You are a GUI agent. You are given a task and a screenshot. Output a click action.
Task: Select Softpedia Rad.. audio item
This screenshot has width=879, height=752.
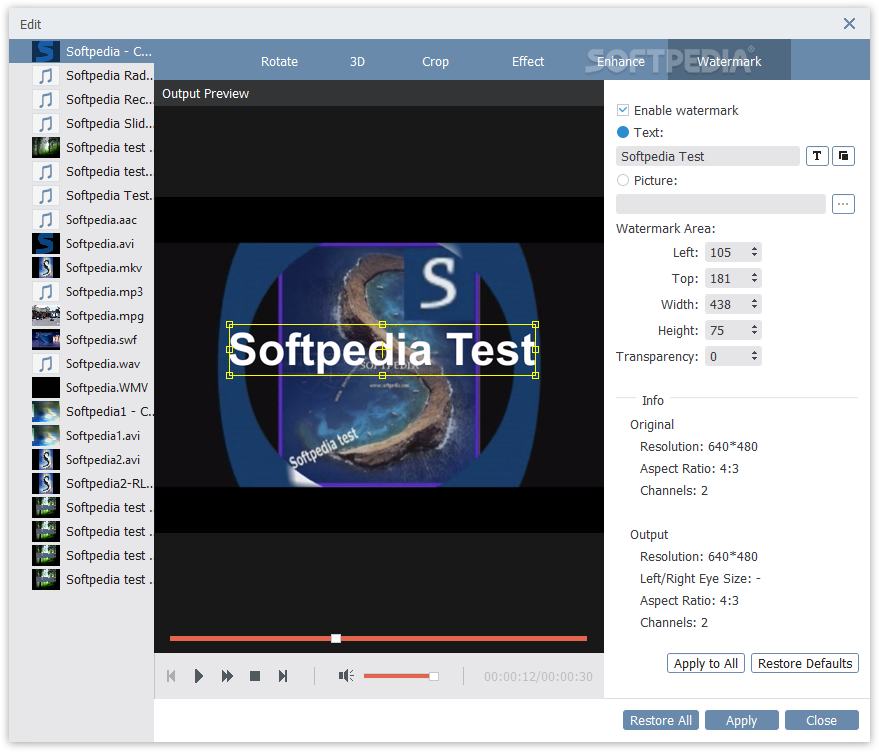pyautogui.click(x=81, y=76)
